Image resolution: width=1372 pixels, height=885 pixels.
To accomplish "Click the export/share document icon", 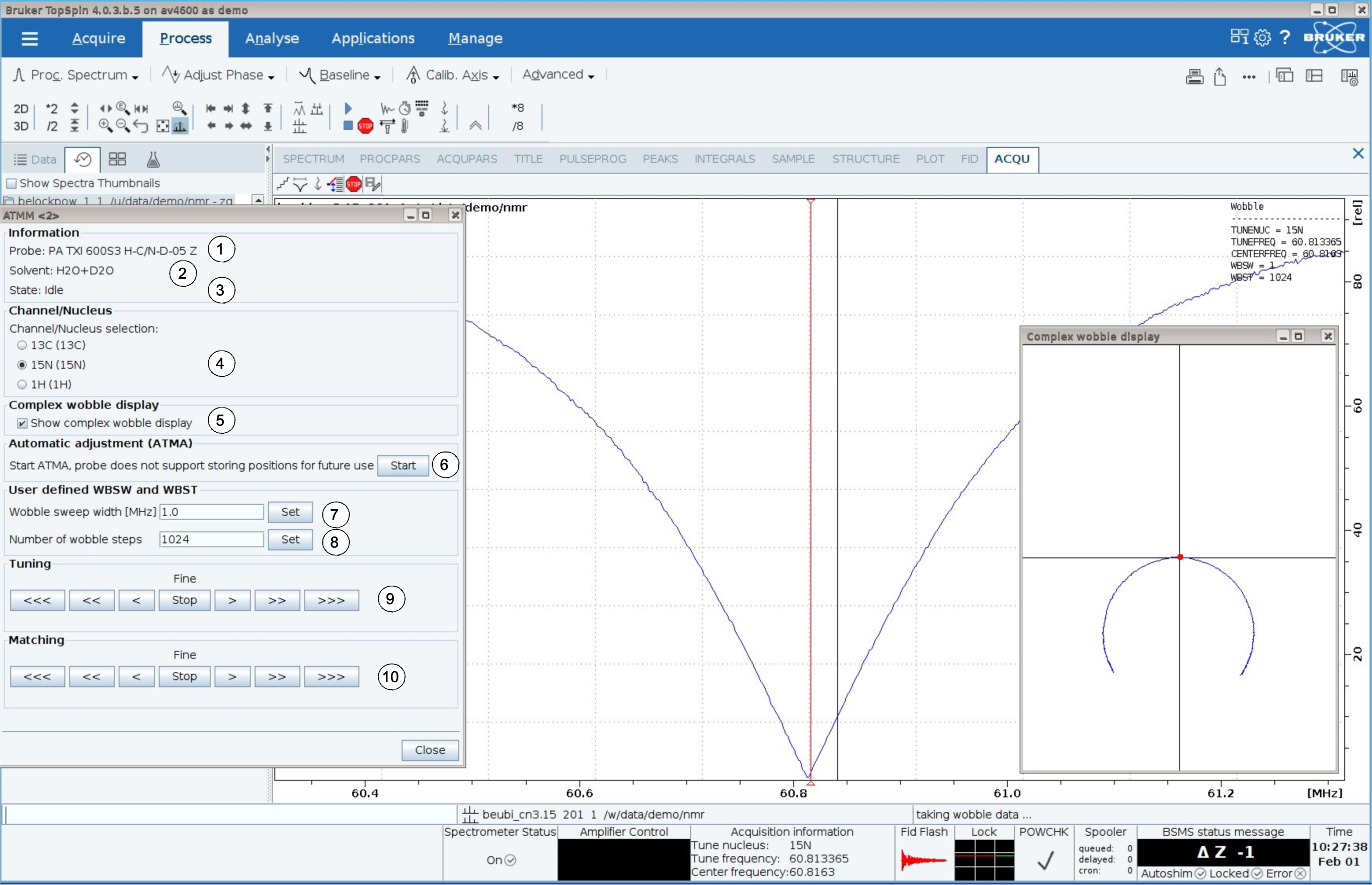I will coord(1220,76).
